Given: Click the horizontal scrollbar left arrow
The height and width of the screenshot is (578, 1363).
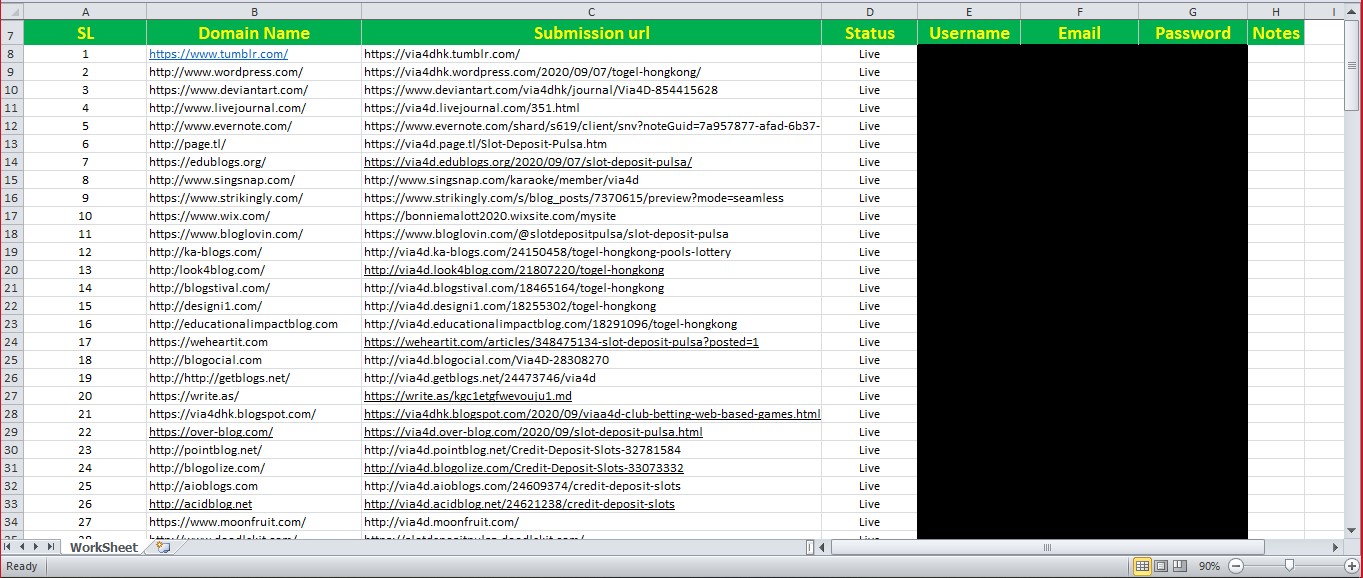Looking at the screenshot, I should coord(822,547).
